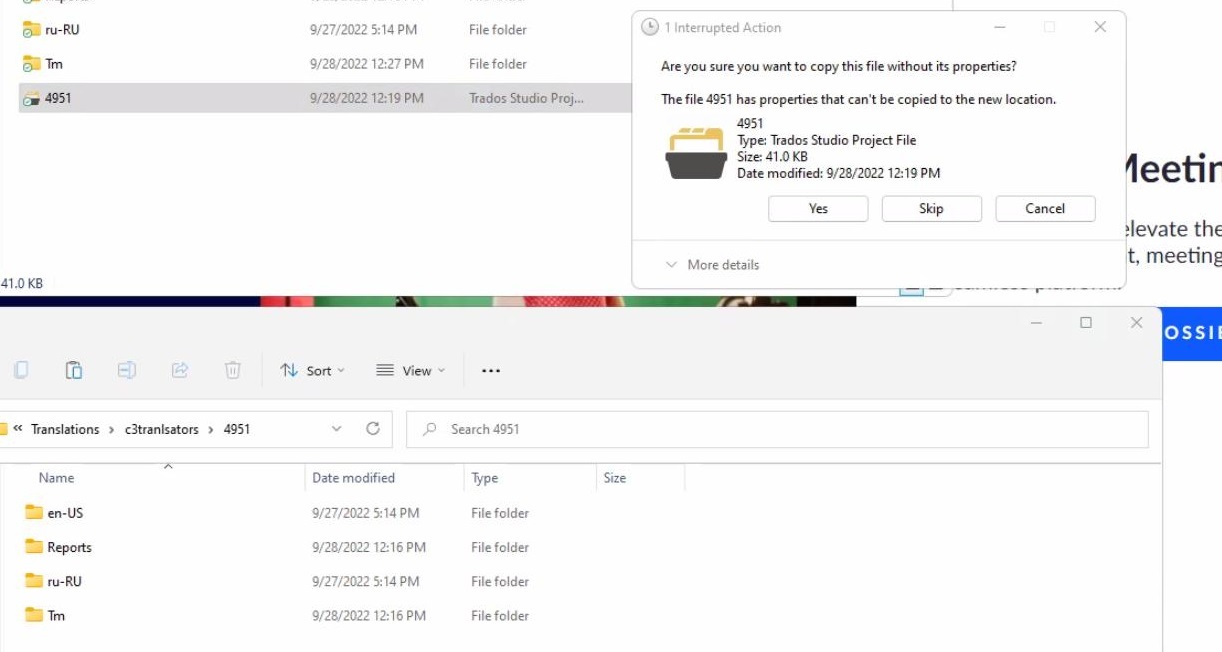Click en-US folder icon

pyautogui.click(x=34, y=513)
